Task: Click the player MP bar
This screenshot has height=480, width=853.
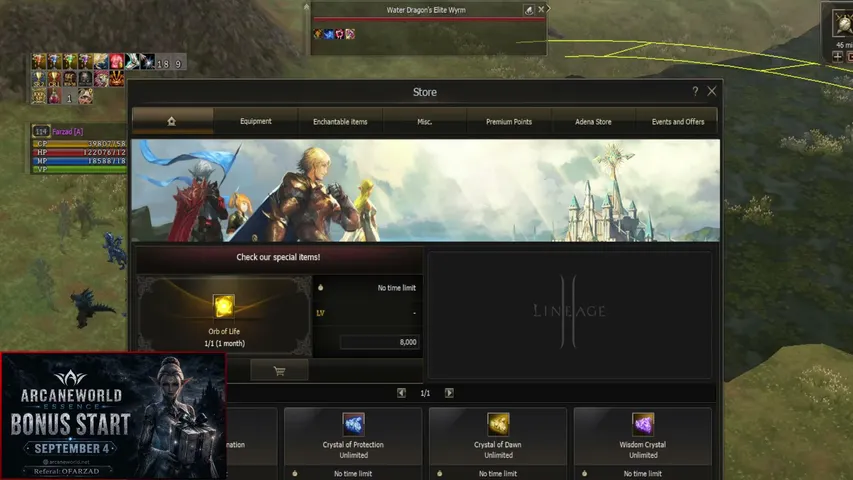Action: pyautogui.click(x=79, y=161)
